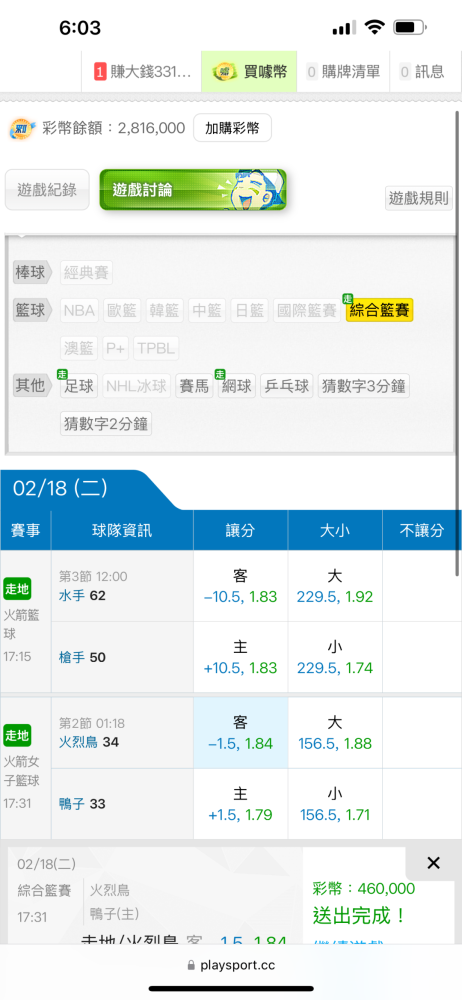
Task: Click the 火烈鳥 team name in table
Action: coord(79,742)
